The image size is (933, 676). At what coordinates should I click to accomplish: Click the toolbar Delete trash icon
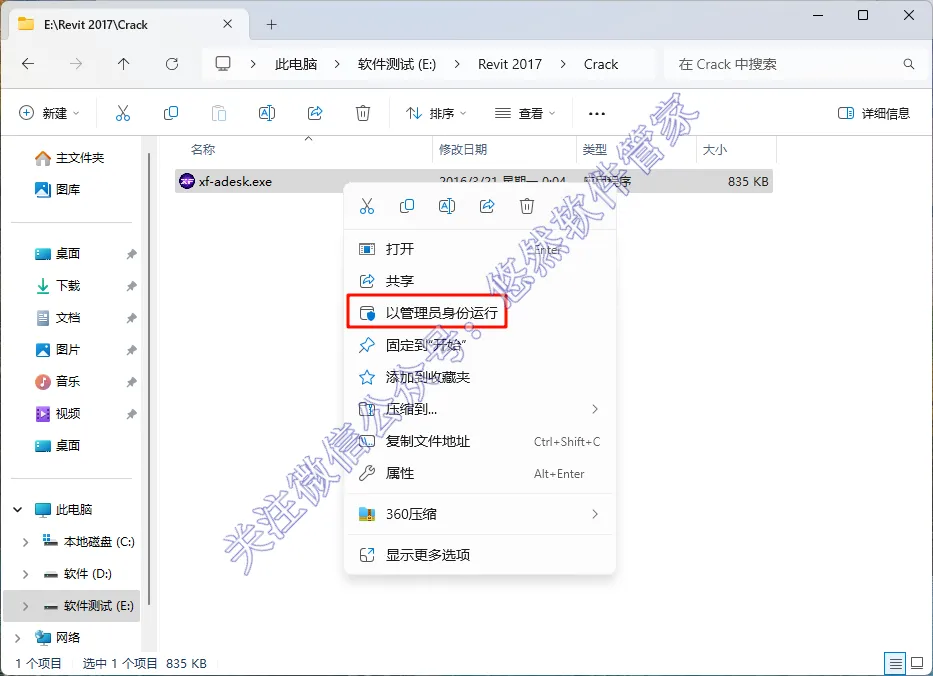363,113
